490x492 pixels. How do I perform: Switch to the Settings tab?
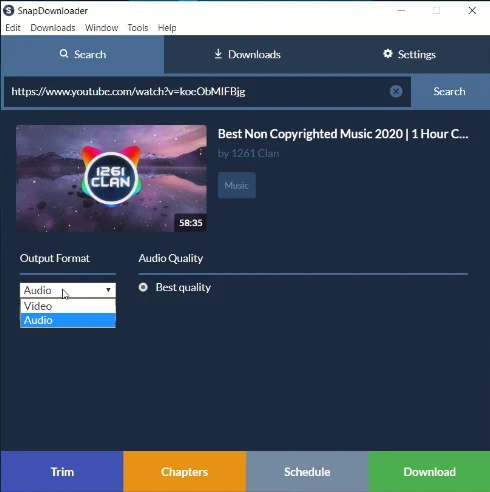coord(409,54)
